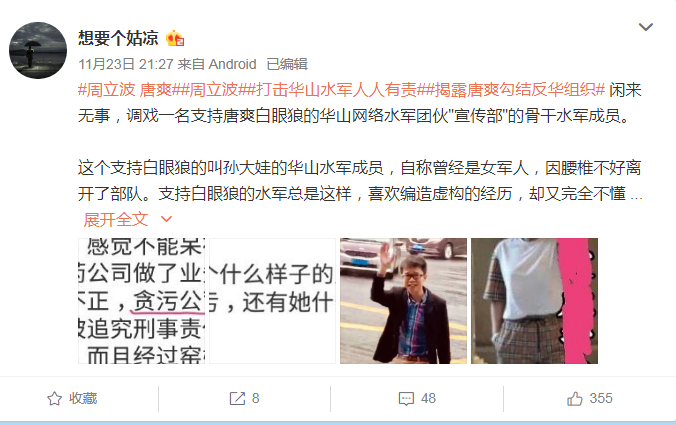The width and height of the screenshot is (676, 425).
Task: Click the thumbs-up like icon
Action: pyautogui.click(x=575, y=399)
